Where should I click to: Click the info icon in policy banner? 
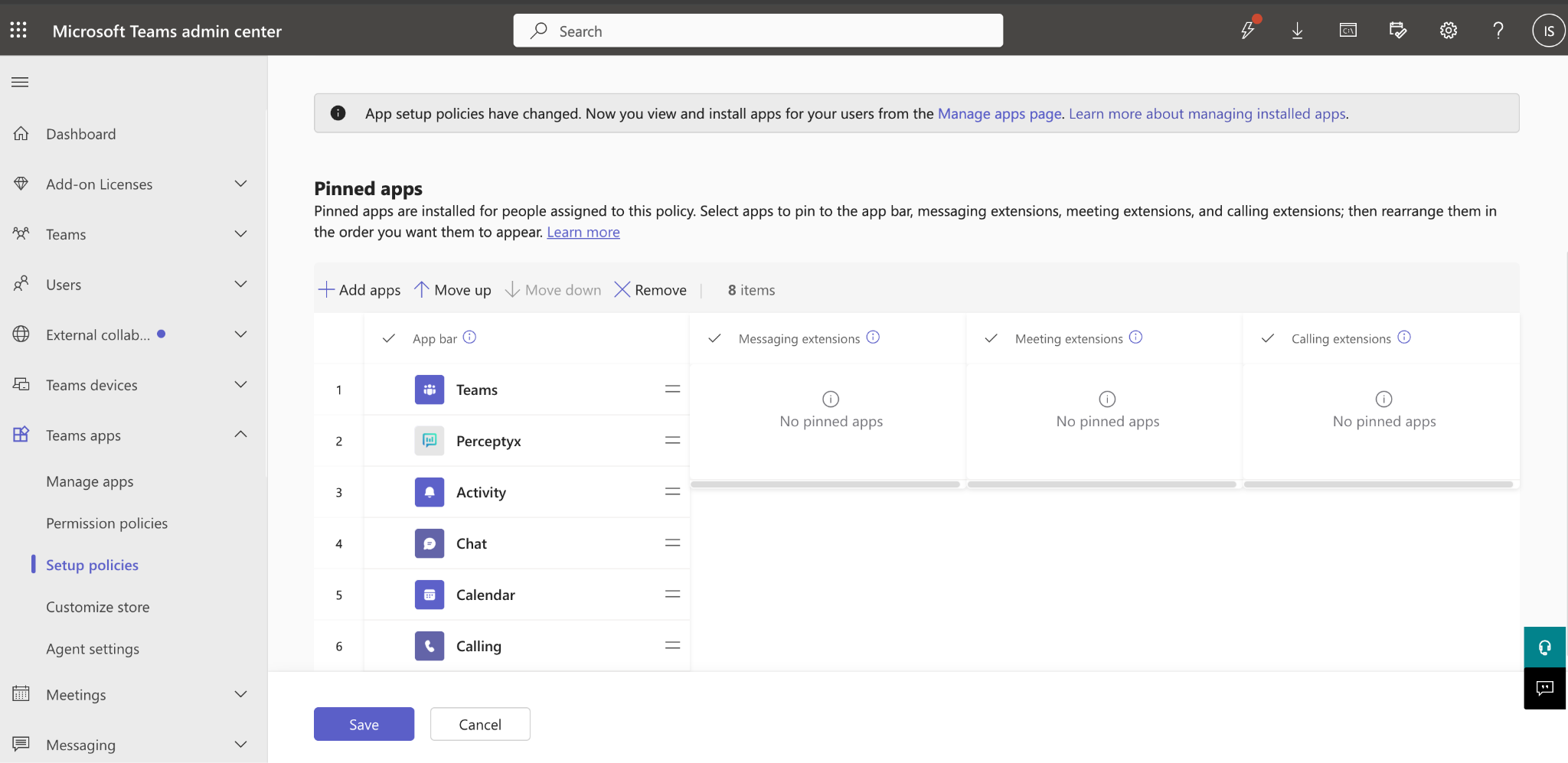click(338, 113)
